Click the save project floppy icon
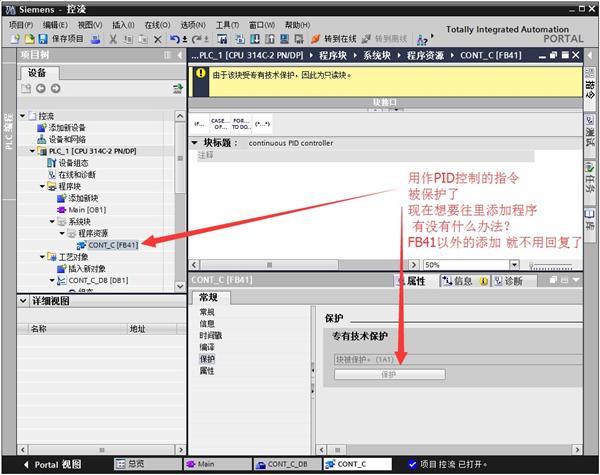The height and width of the screenshot is (475, 600). coord(43,39)
